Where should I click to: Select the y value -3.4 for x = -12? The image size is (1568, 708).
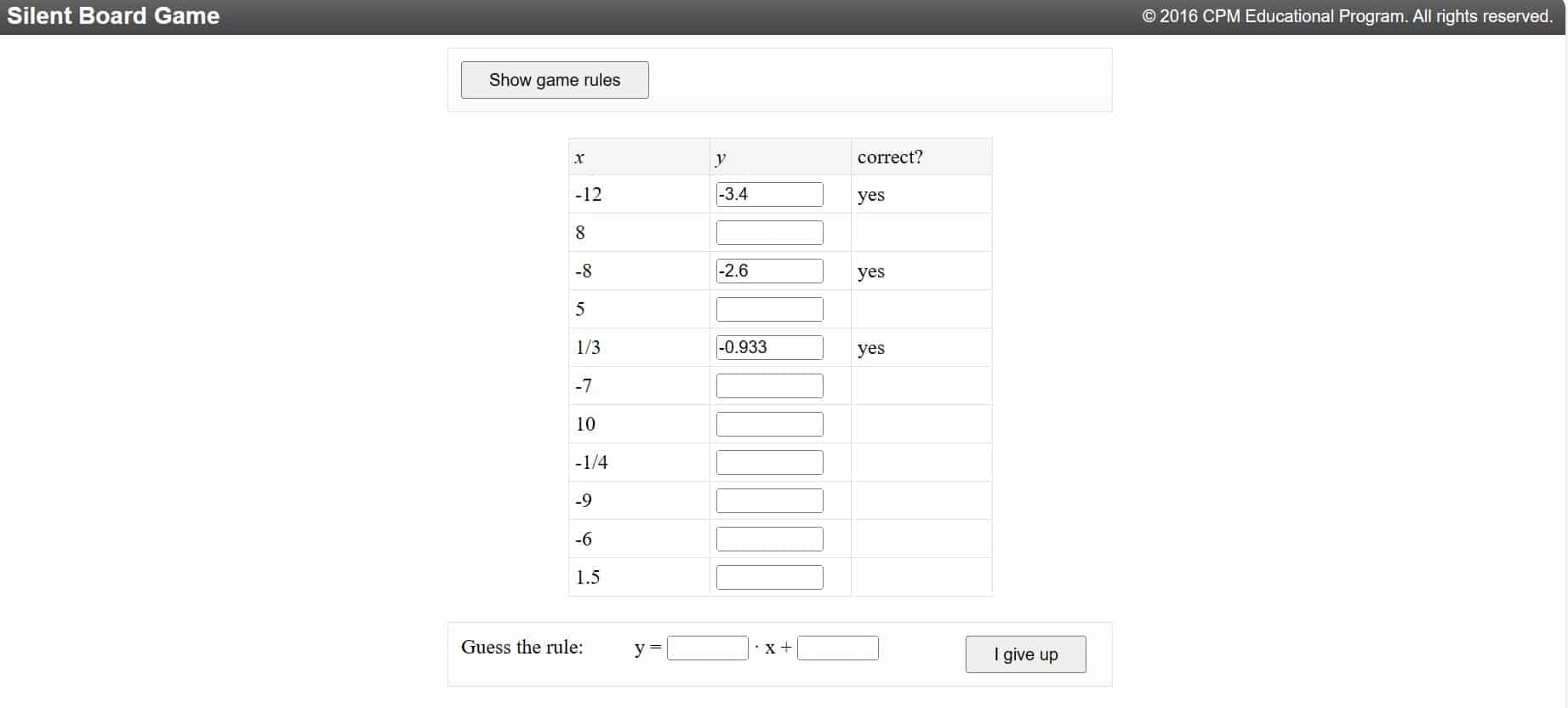[769, 193]
